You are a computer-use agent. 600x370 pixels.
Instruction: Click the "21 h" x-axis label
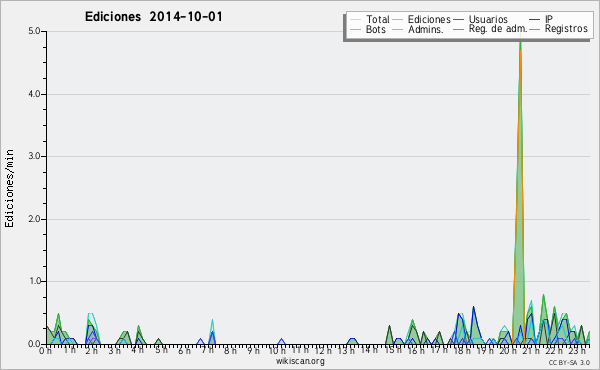pos(531,351)
